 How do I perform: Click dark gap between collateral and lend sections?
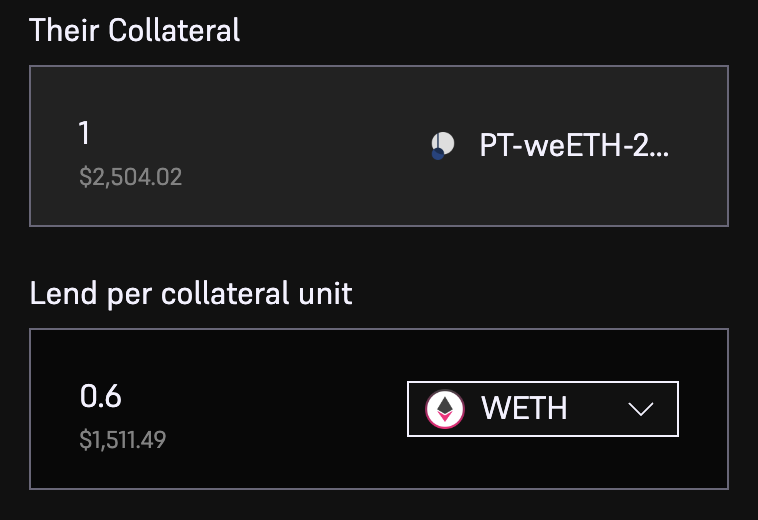(x=379, y=251)
